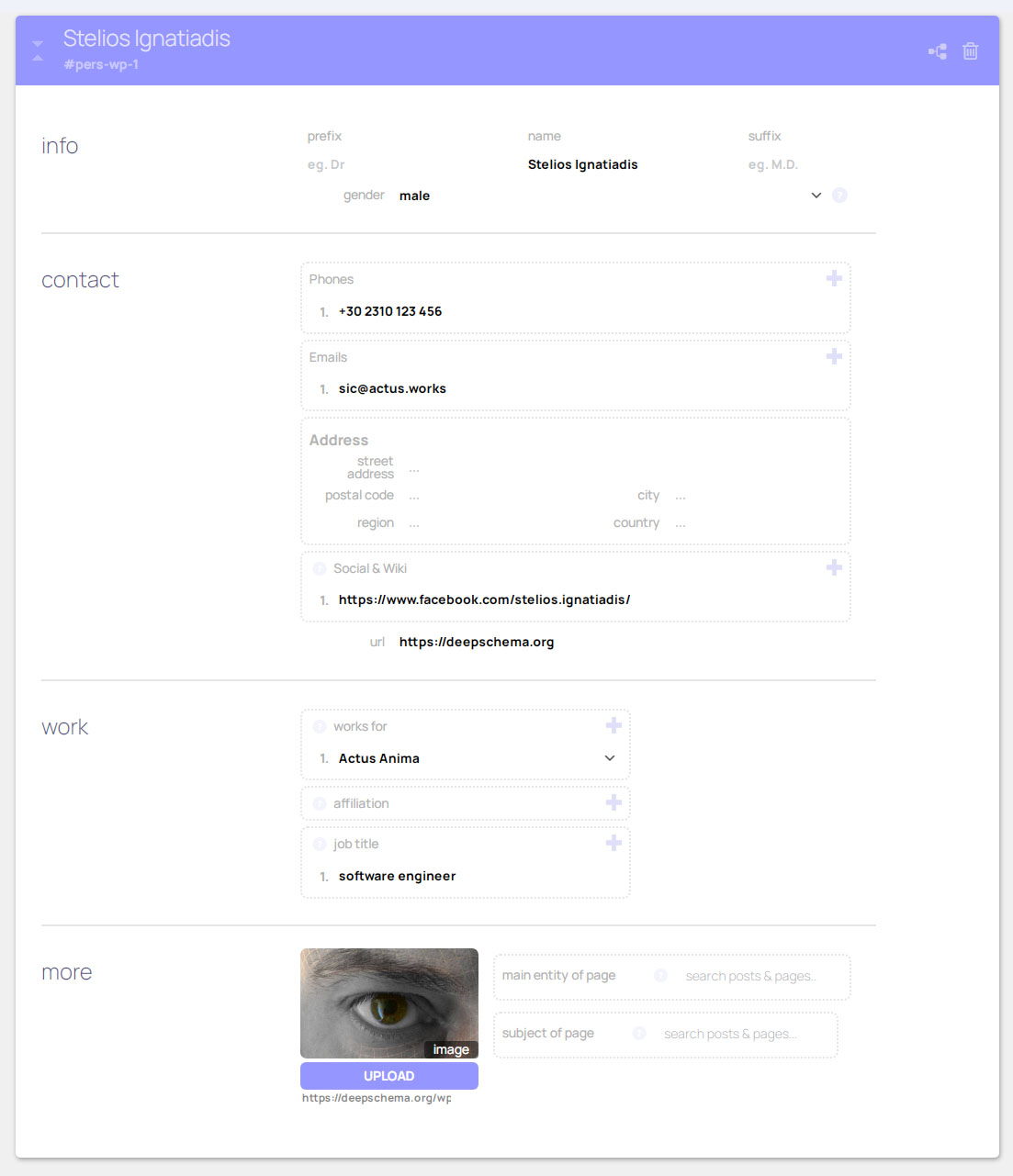Open the gender dropdown
Screen dimensions: 1013x1176
pyautogui.click(x=816, y=195)
